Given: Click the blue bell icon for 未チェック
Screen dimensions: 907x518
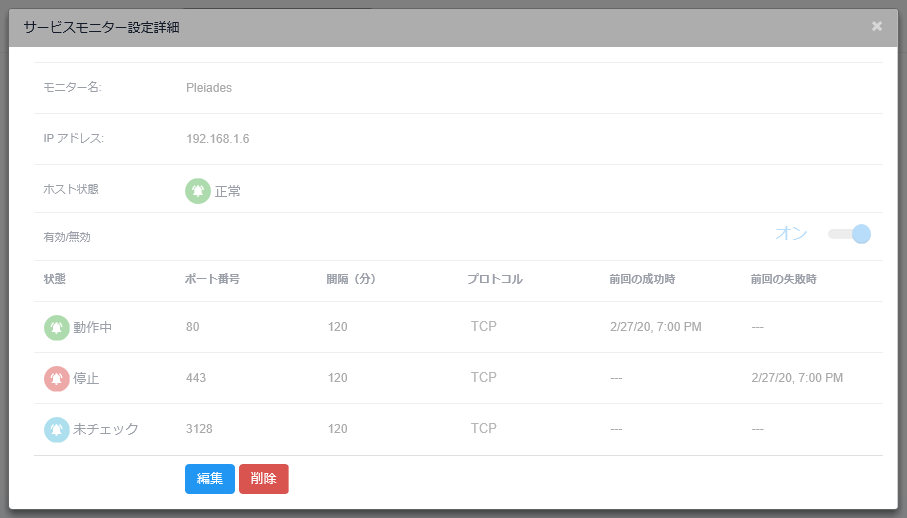Looking at the screenshot, I should coord(57,429).
